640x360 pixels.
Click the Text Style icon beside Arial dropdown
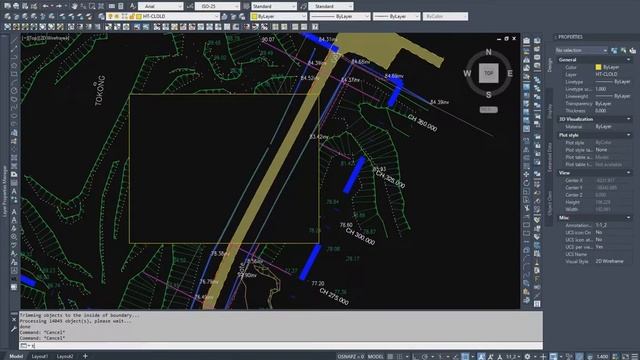pos(133,6)
